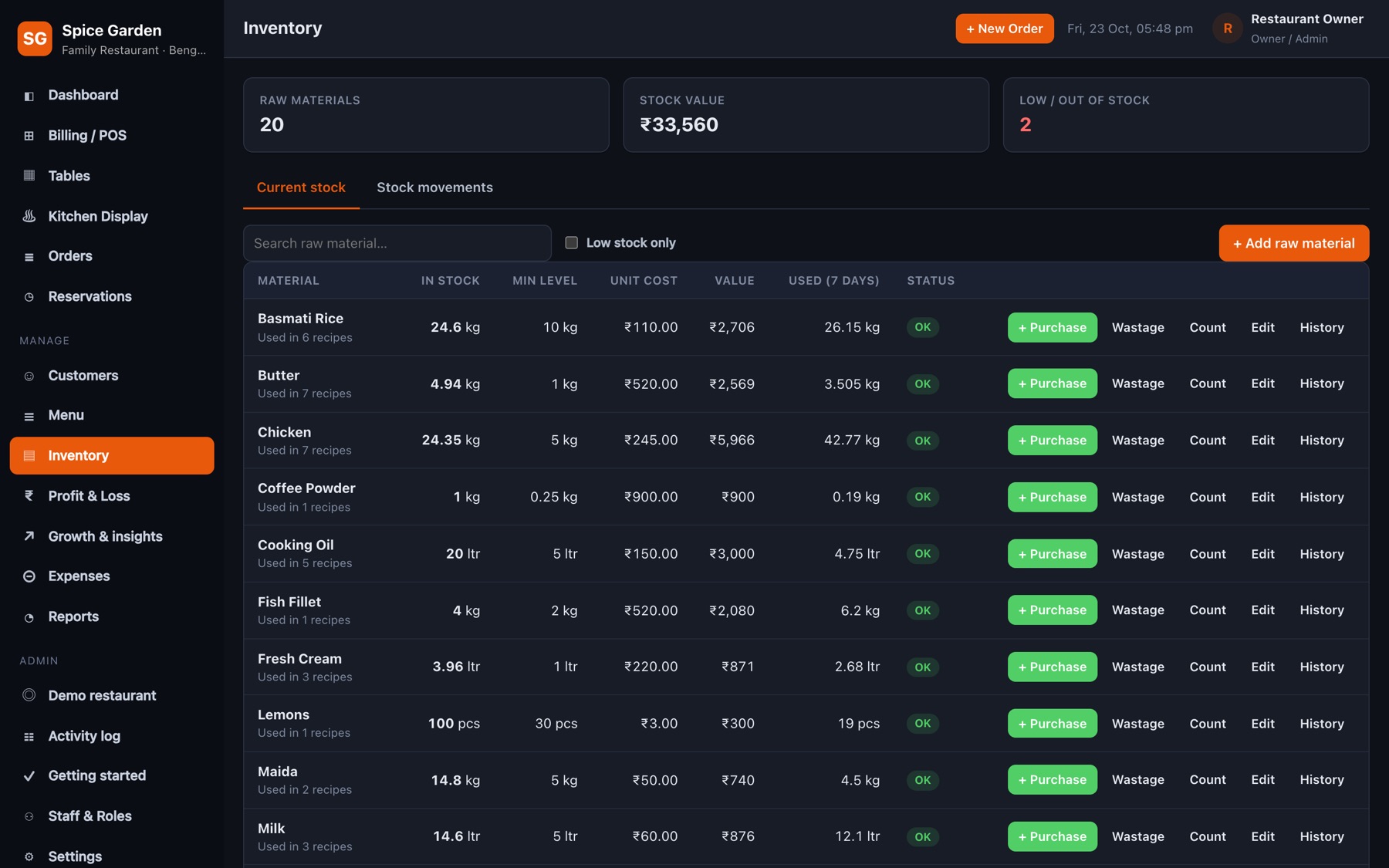This screenshot has width=1389, height=868.
Task: Open Tables from the sidebar
Action: tap(112, 176)
